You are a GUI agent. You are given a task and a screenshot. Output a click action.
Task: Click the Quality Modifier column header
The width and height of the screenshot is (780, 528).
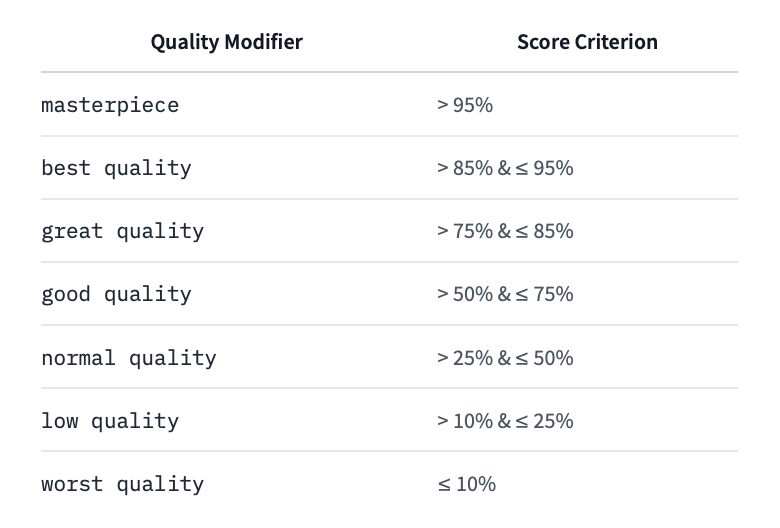click(226, 42)
